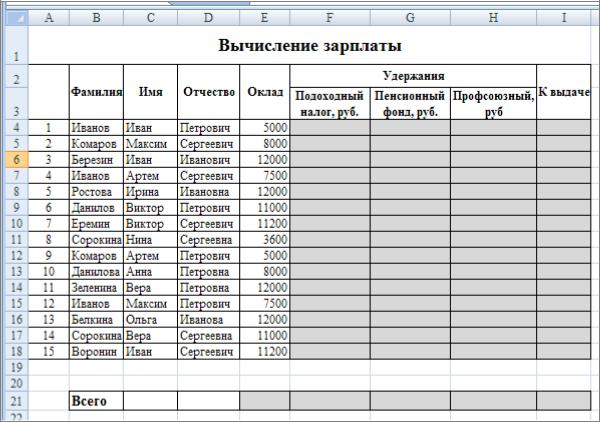Select salary cell '3600'

[265, 240]
